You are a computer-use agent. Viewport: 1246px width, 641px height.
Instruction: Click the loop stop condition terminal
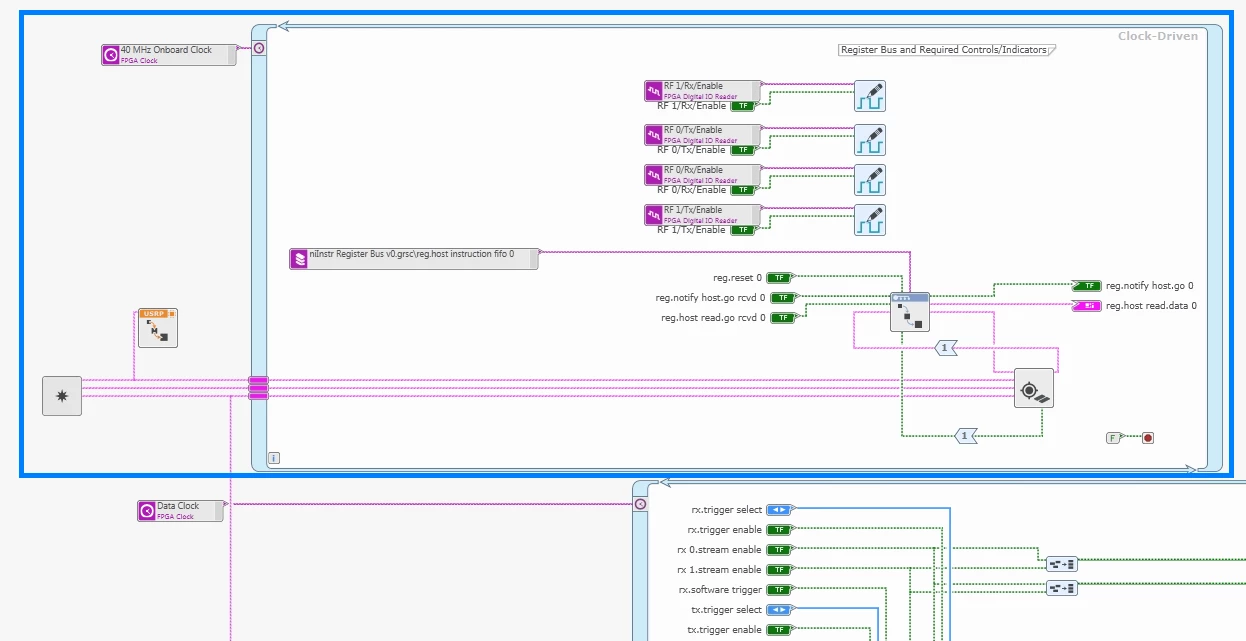(1148, 438)
